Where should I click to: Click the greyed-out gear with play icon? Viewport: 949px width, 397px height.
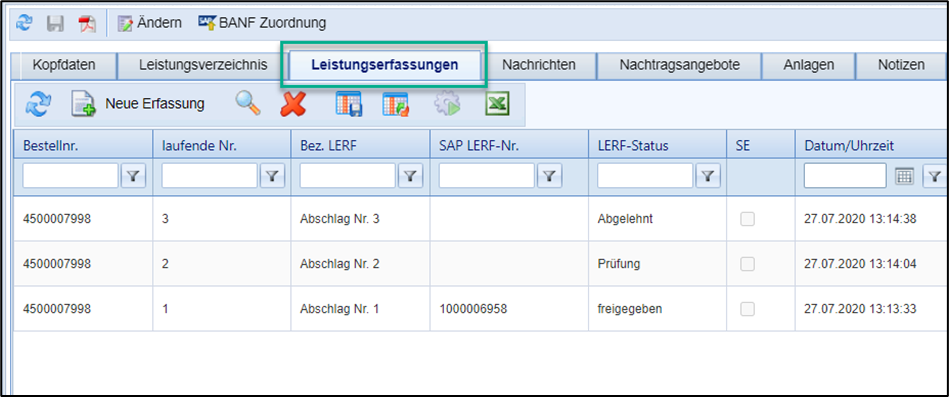click(447, 104)
